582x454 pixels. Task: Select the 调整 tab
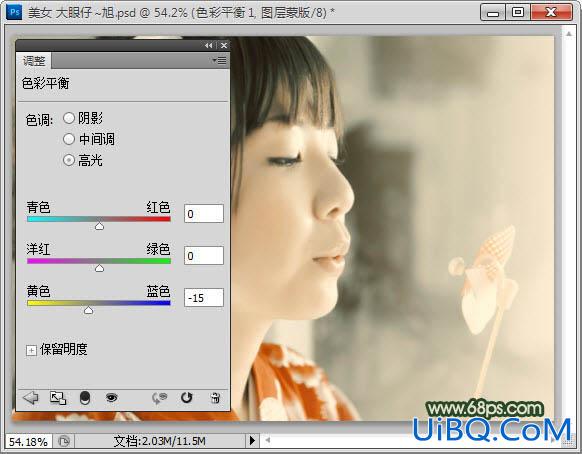point(34,61)
